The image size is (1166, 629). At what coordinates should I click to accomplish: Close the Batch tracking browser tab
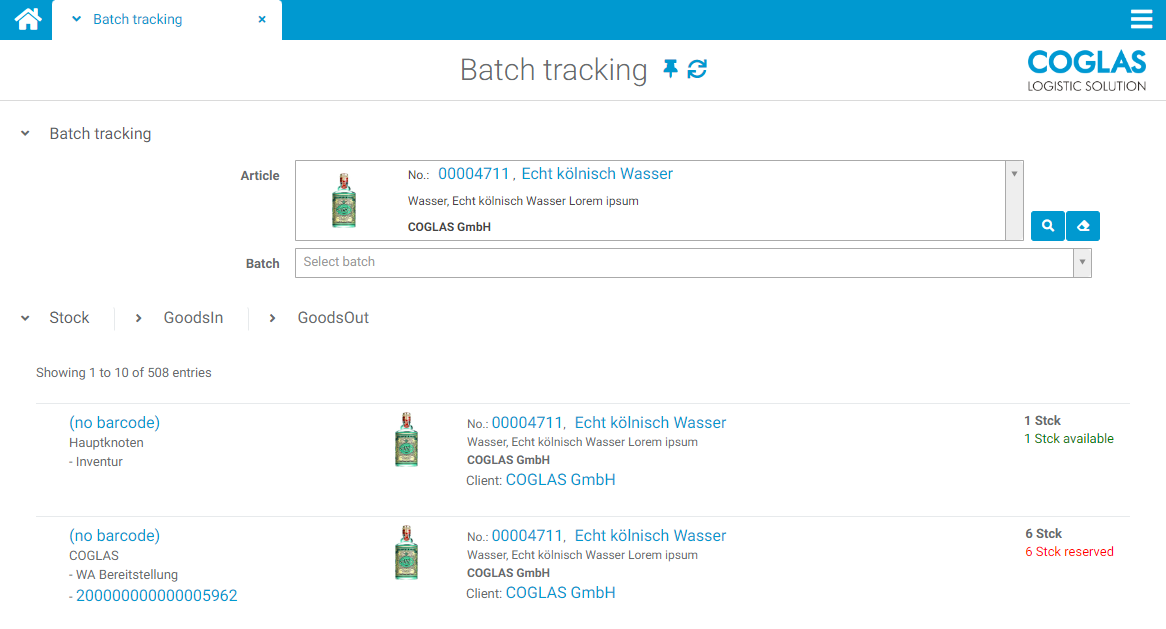pos(261,19)
